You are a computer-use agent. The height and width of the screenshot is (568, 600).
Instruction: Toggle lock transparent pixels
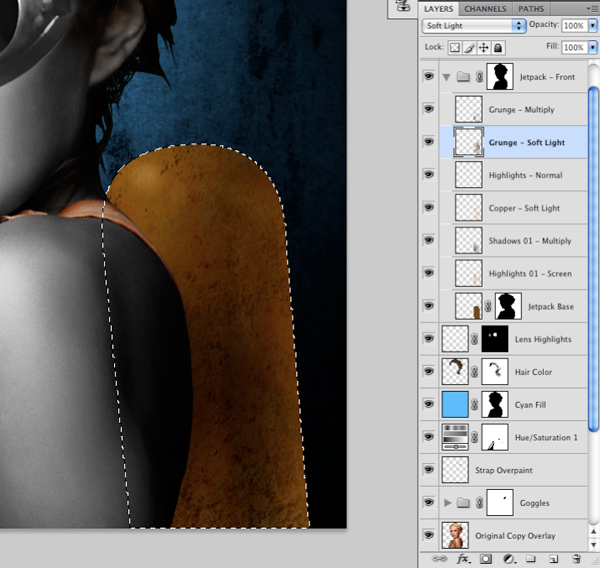[455, 47]
